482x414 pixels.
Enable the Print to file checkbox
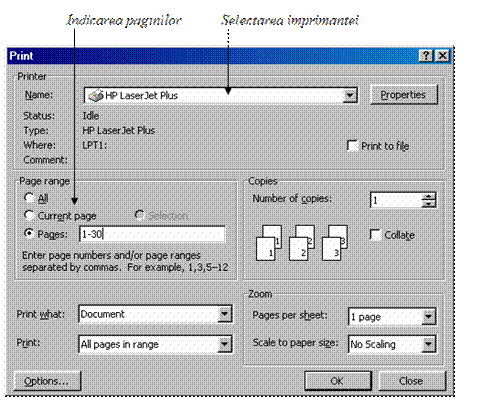352,146
